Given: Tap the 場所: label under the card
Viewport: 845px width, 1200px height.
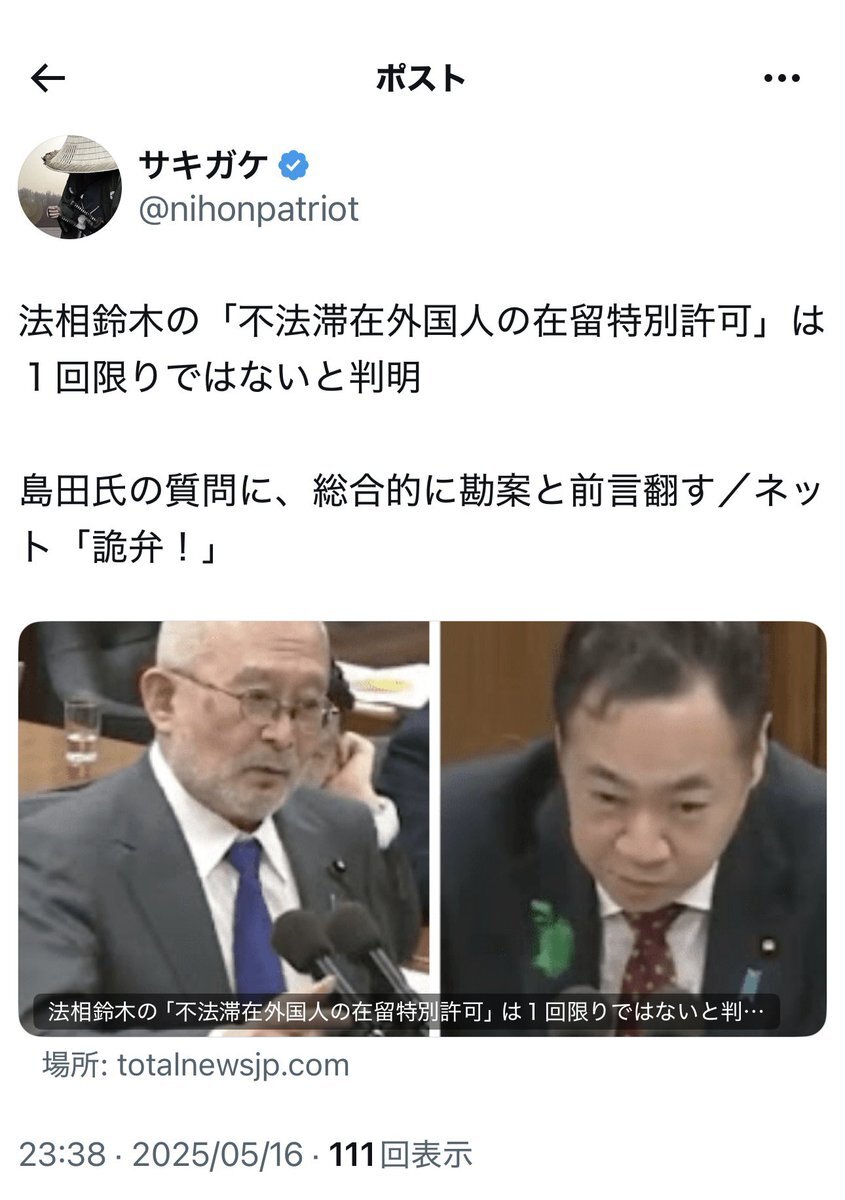Looking at the screenshot, I should point(76,1065).
